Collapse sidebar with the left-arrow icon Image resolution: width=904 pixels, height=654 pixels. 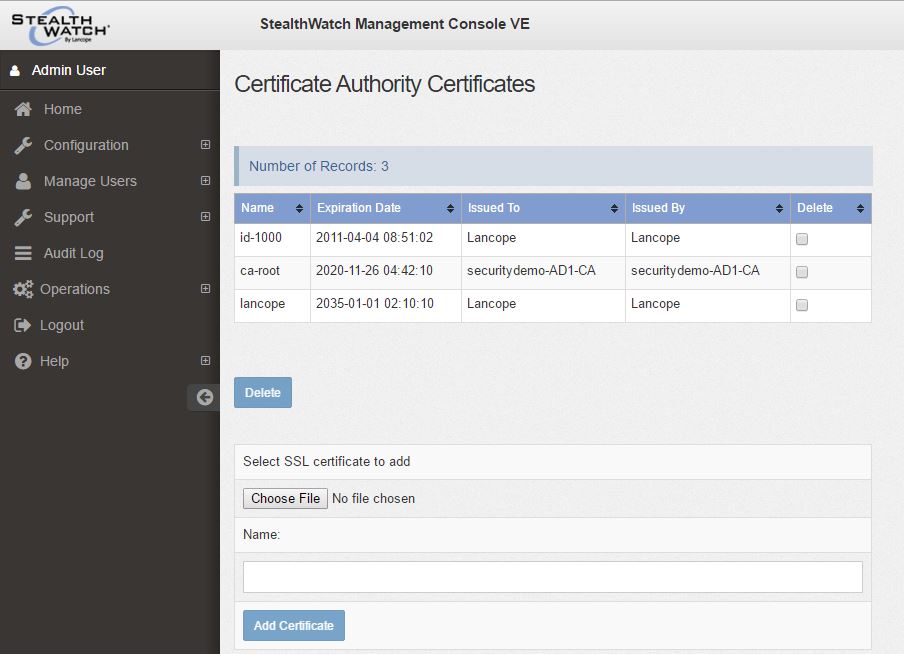(205, 397)
